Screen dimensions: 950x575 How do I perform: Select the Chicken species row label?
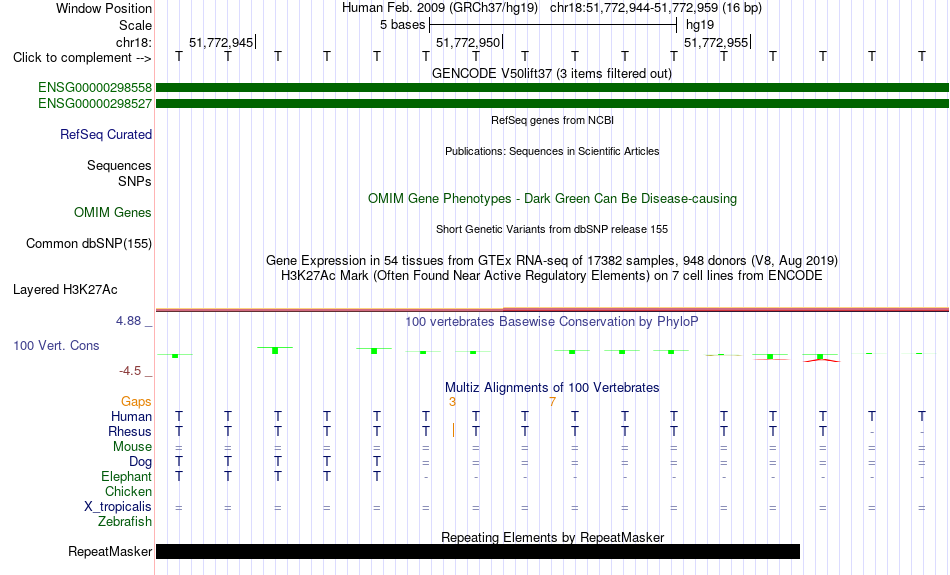pos(128,491)
